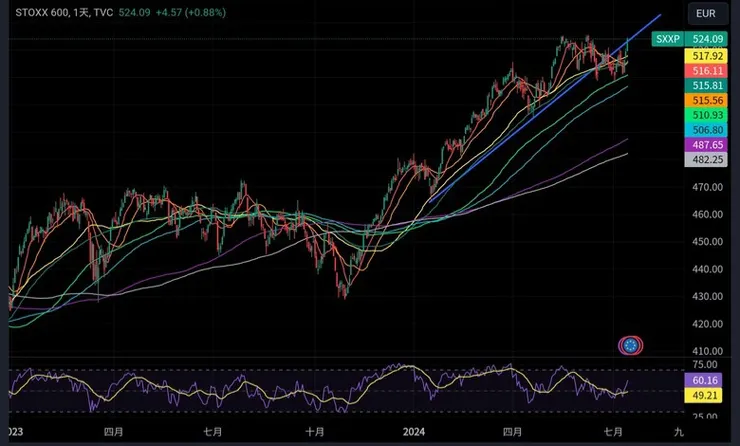This screenshot has width=740, height=446.
Task: Click the green 510.93 price label
Action: point(706,115)
